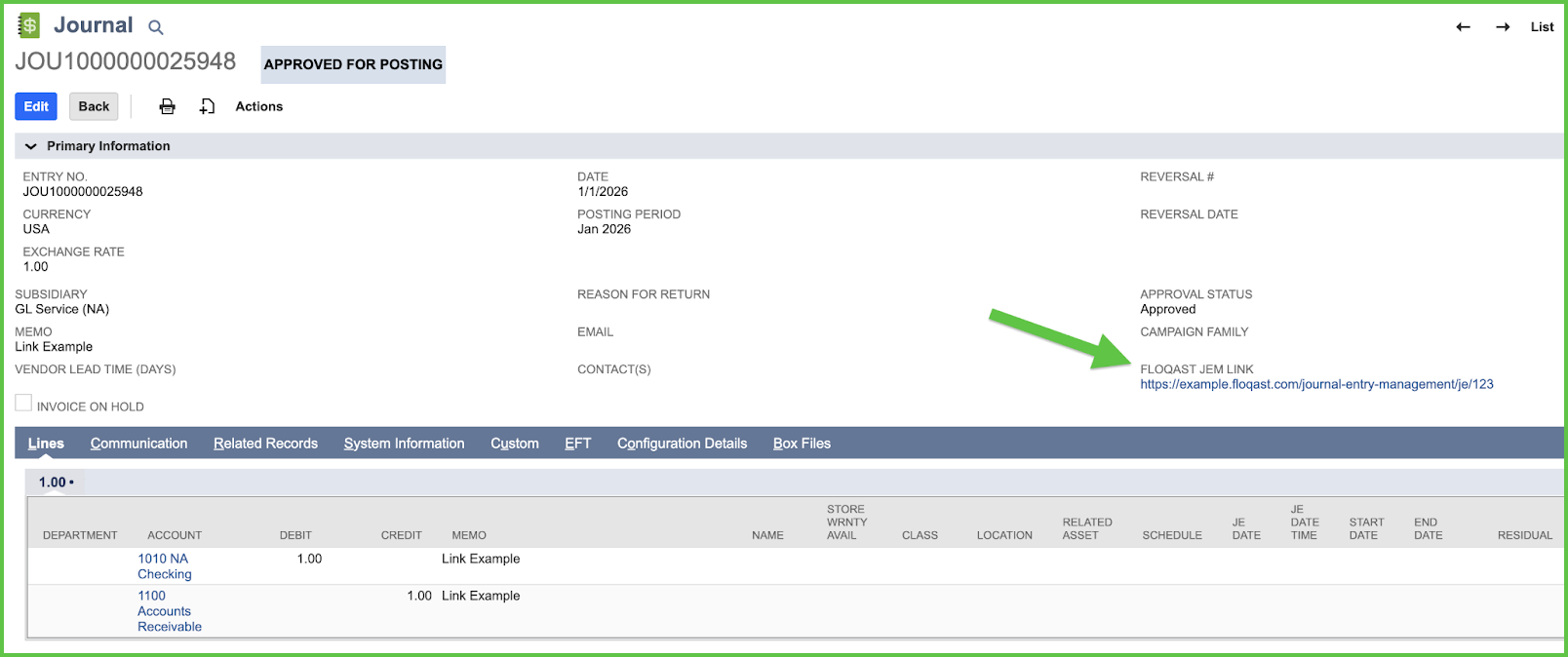
Task: Click the printer icon to print journal
Action: point(168,106)
